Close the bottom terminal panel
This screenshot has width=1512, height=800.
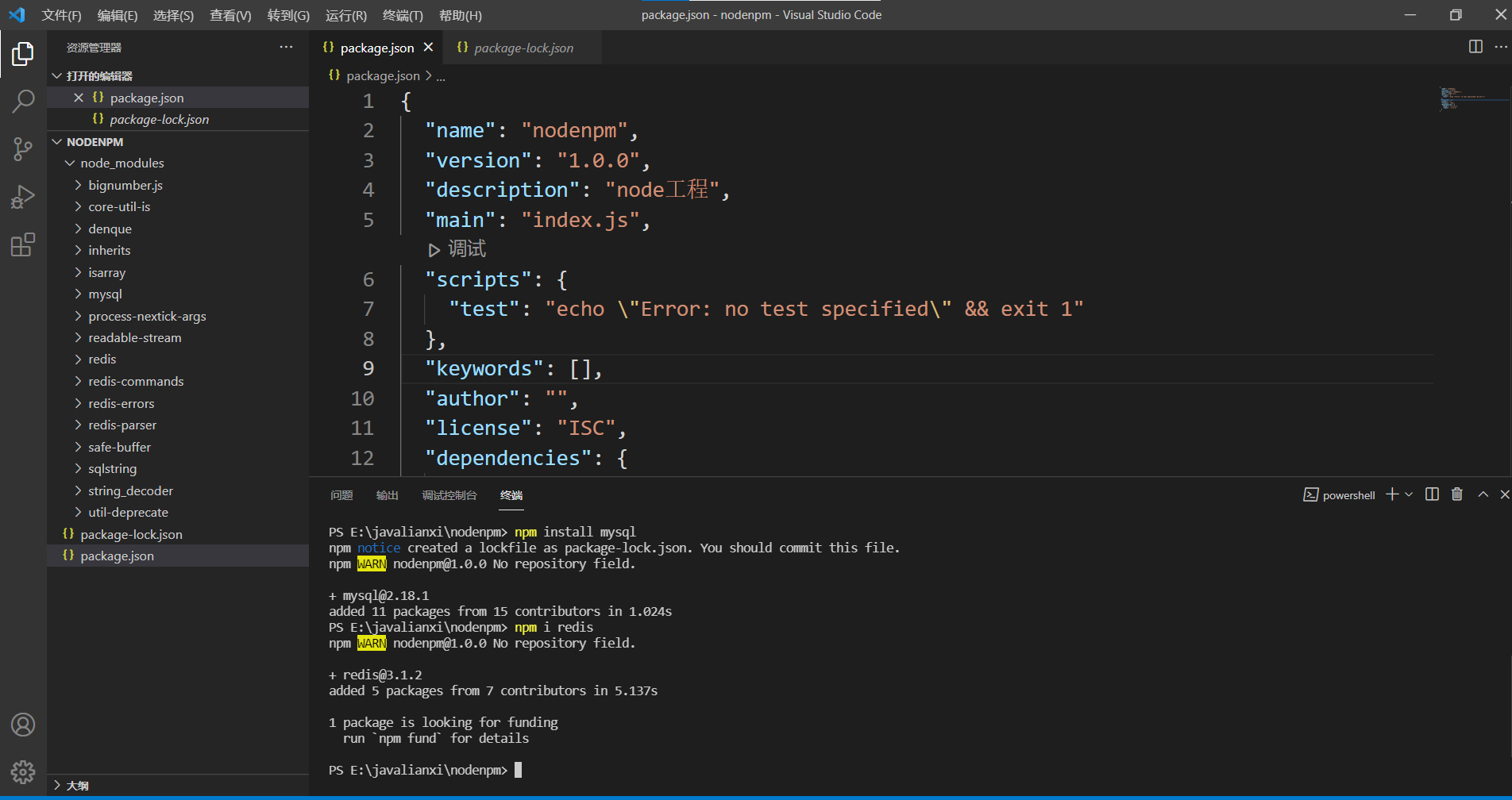tap(1504, 494)
